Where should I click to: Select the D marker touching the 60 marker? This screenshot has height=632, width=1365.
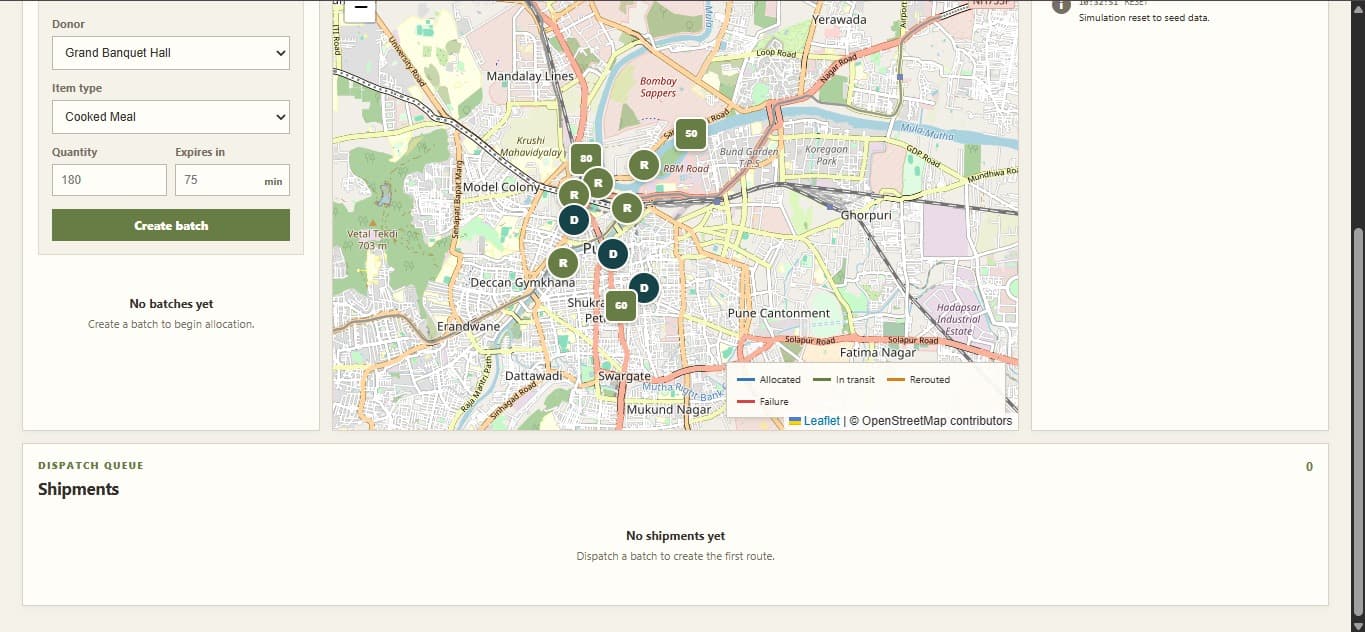point(644,288)
